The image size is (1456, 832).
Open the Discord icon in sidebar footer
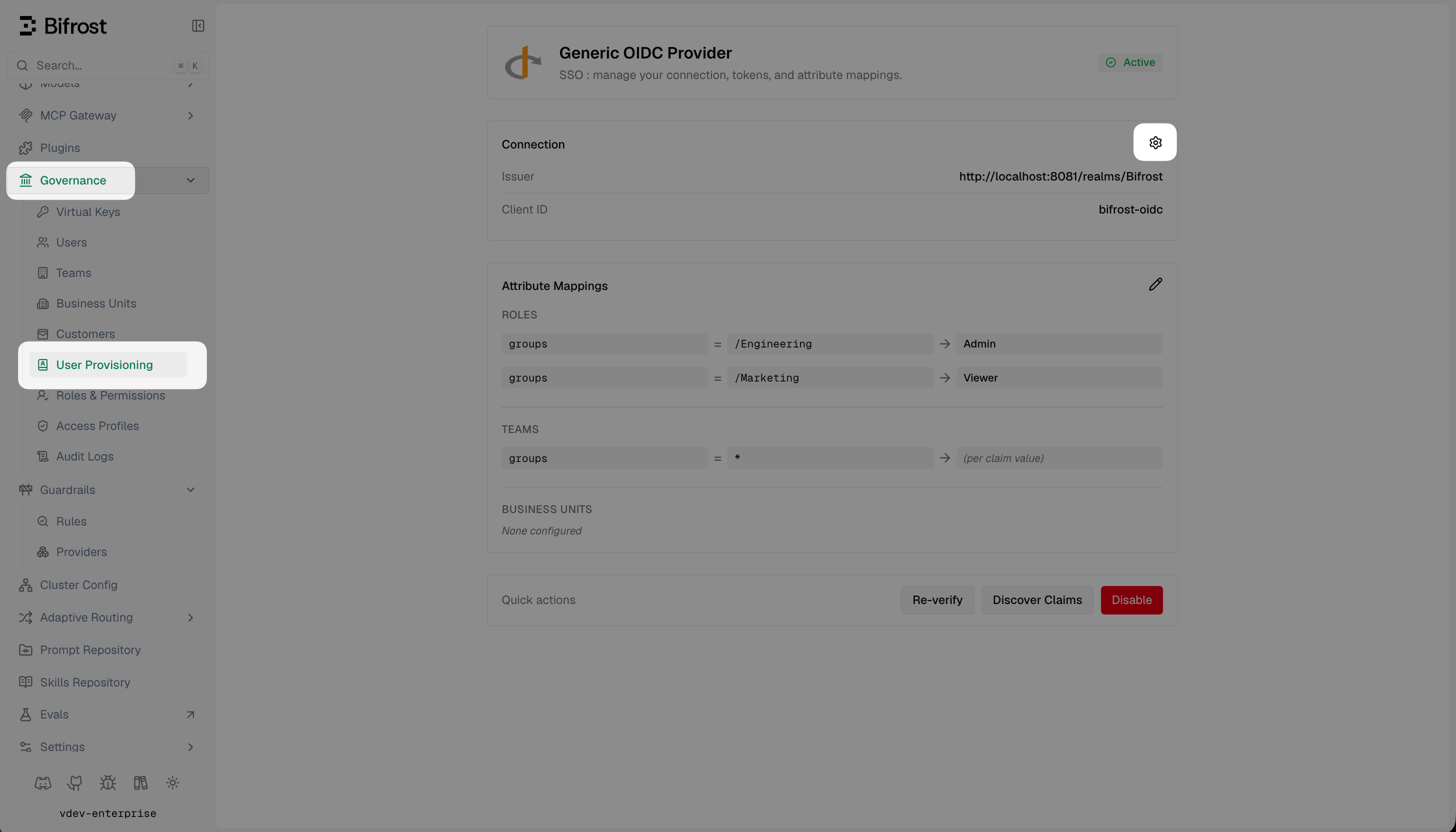click(x=43, y=783)
